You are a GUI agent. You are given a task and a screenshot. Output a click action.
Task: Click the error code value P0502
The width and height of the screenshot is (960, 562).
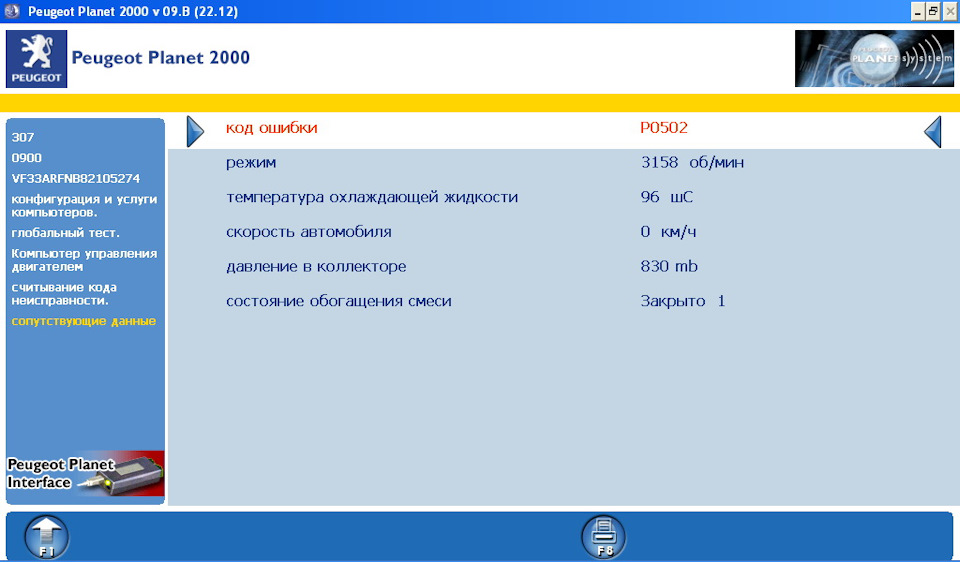(664, 128)
